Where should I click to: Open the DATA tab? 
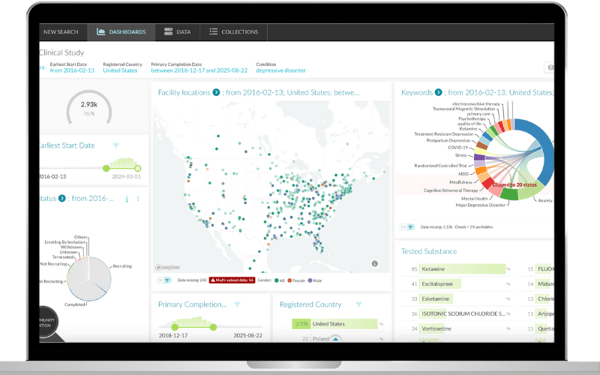[x=178, y=32]
